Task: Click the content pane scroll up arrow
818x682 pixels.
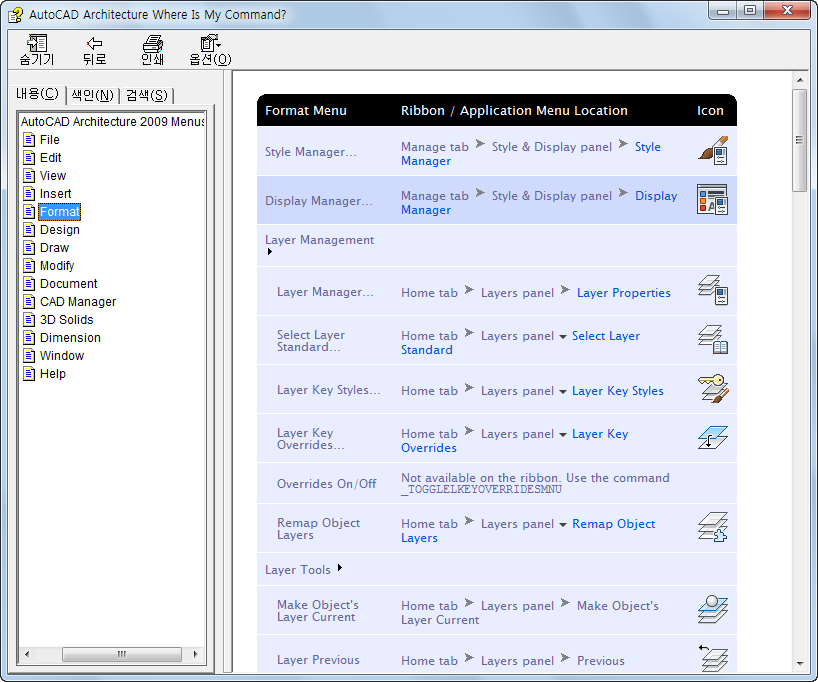Action: [799, 80]
